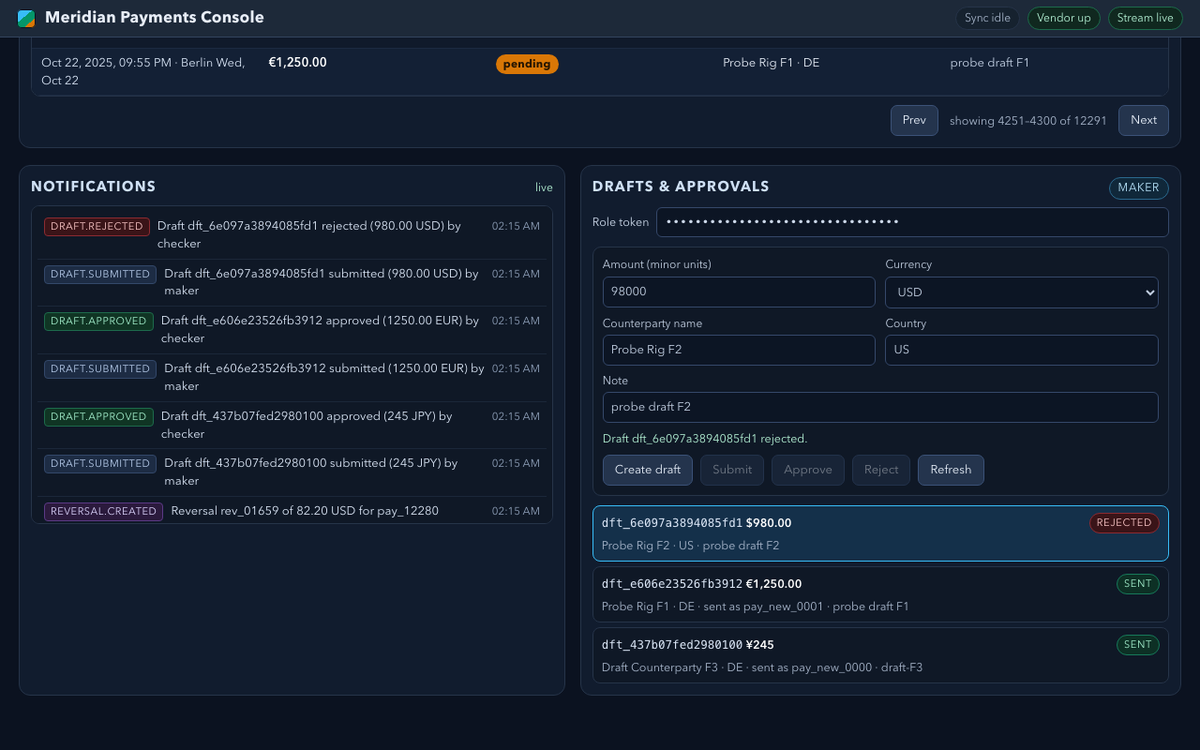Click the probe draft F1 note cell
The width and height of the screenshot is (1200, 750).
pyautogui.click(x=990, y=62)
